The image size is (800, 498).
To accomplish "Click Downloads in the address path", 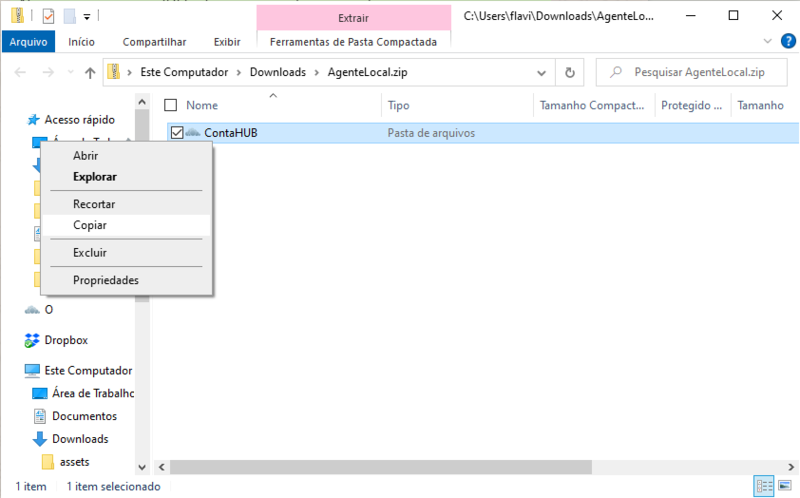I will tap(278, 72).
